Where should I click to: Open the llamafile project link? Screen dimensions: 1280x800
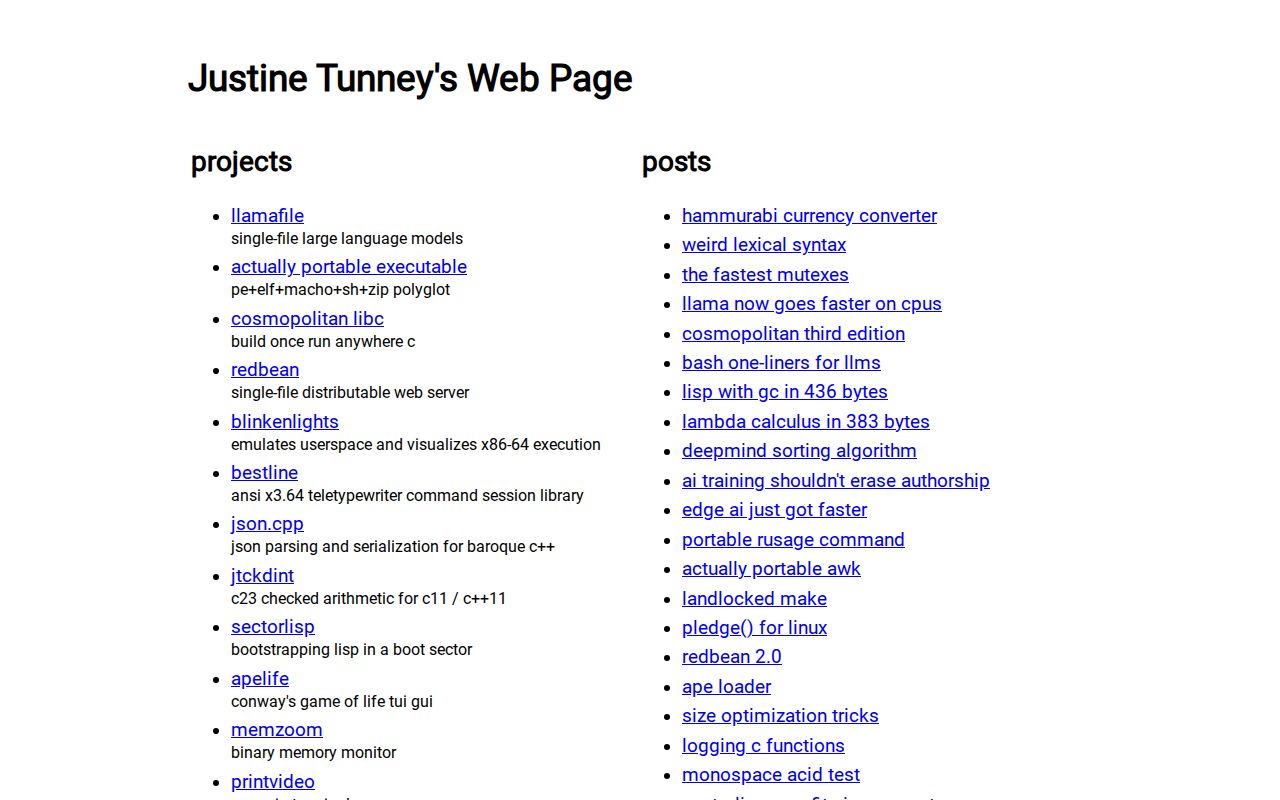[267, 216]
